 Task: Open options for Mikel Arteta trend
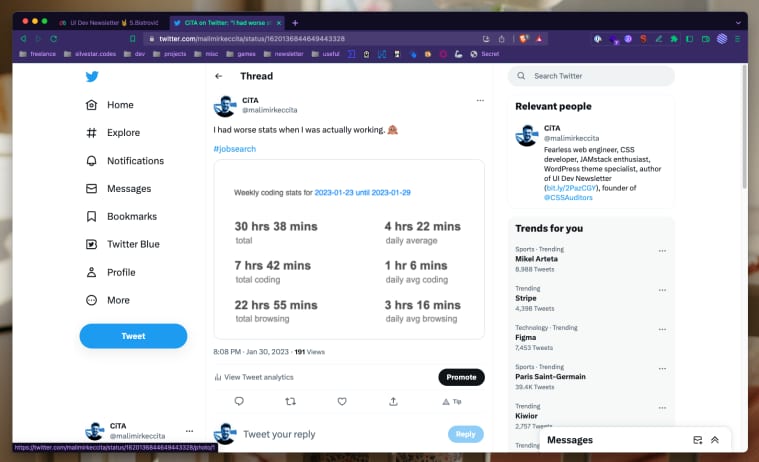pyautogui.click(x=662, y=251)
